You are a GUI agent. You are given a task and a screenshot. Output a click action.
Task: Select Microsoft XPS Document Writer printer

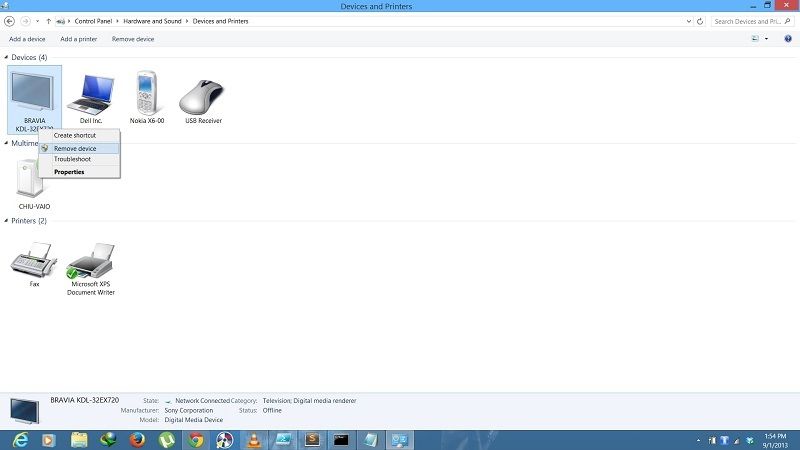[x=91, y=269]
